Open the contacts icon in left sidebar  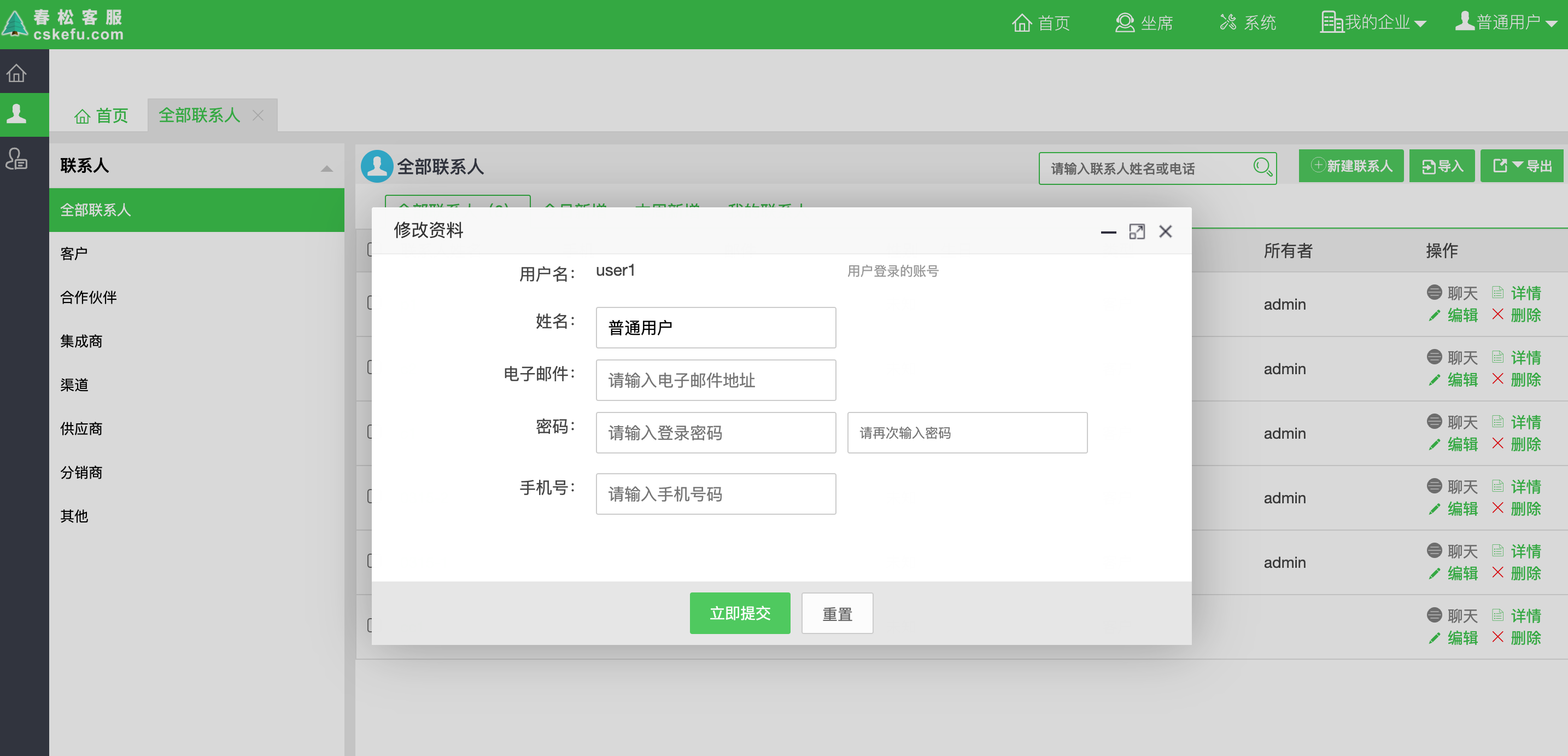pos(16,114)
